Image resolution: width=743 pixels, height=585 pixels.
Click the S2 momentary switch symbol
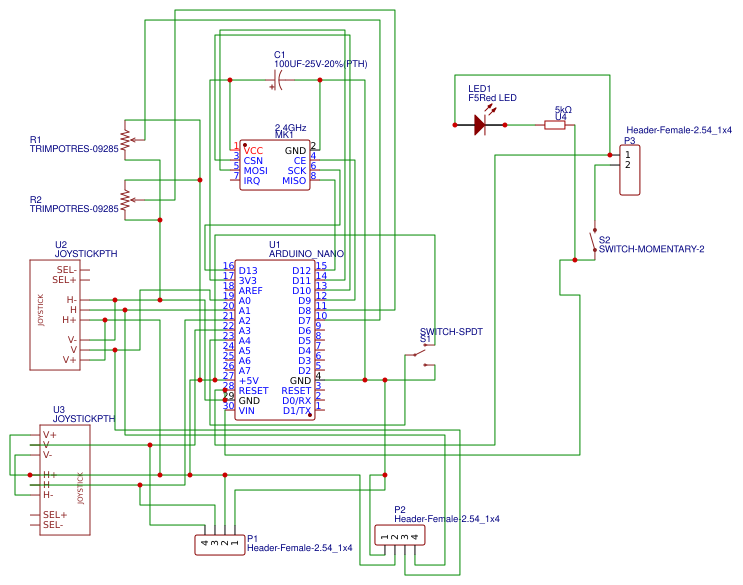[x=593, y=242]
